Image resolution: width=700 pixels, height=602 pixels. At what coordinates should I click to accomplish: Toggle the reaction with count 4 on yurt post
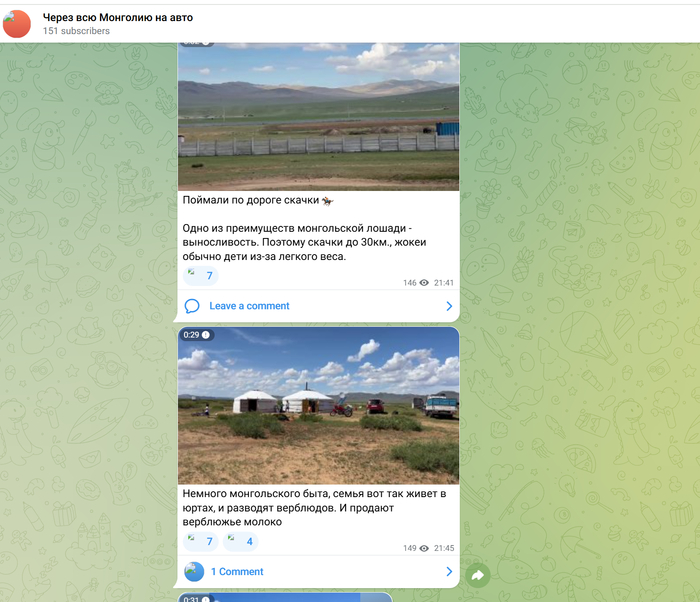[x=241, y=542]
